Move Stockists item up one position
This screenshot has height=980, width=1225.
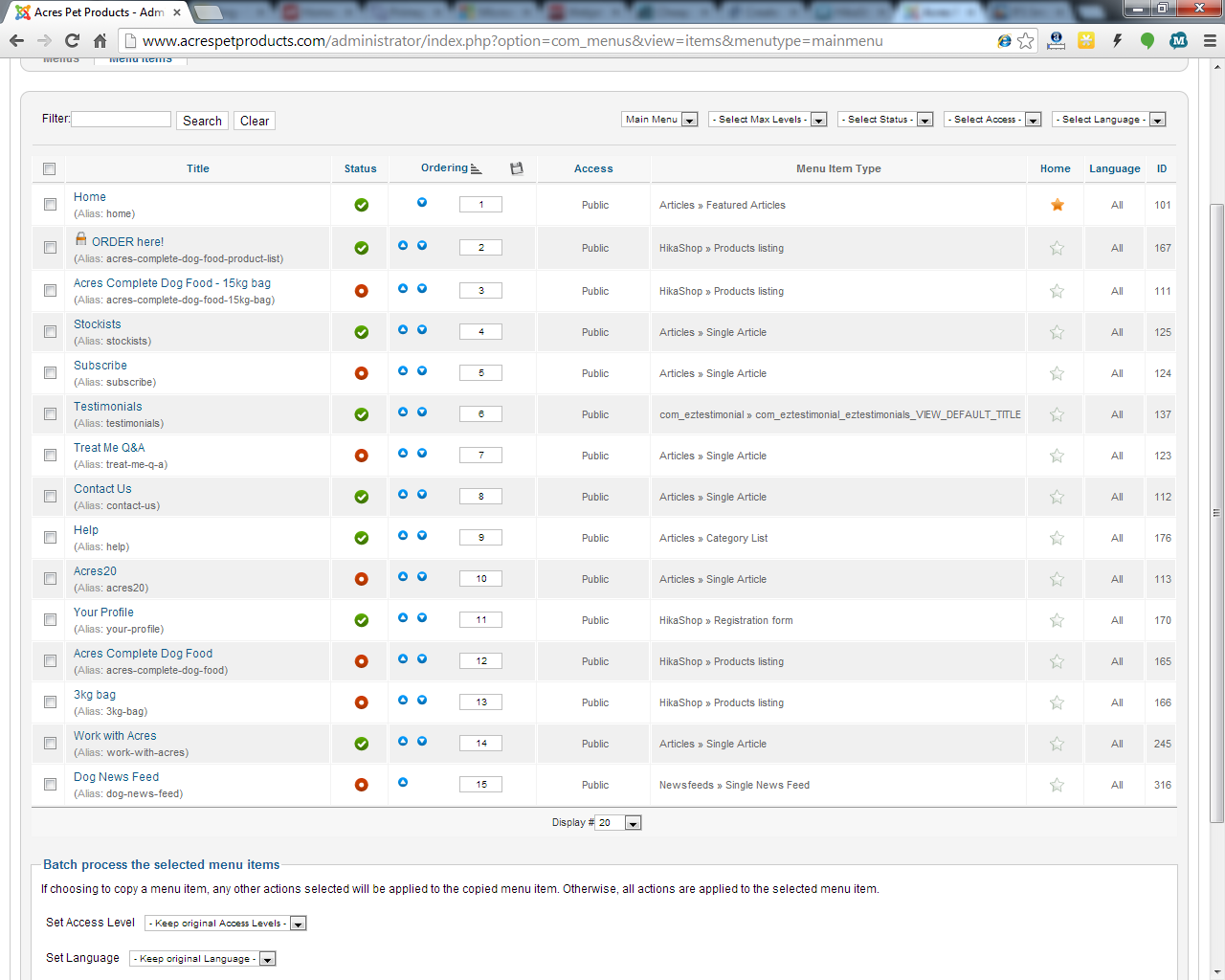[x=403, y=330]
